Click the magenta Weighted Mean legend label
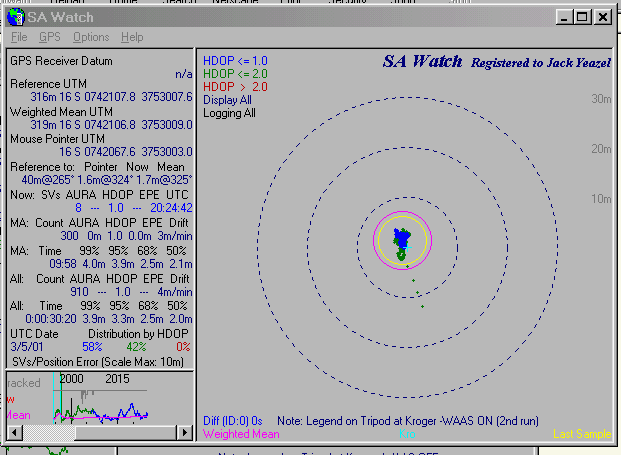This screenshot has height=455, width=621. point(241,434)
